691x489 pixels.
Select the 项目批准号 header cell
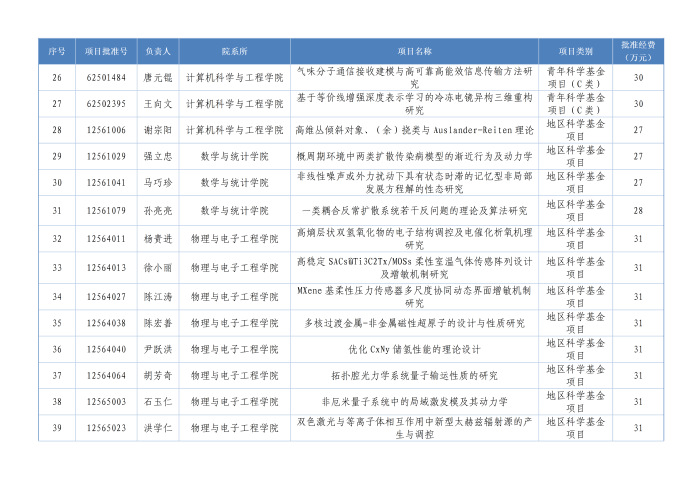click(x=106, y=50)
